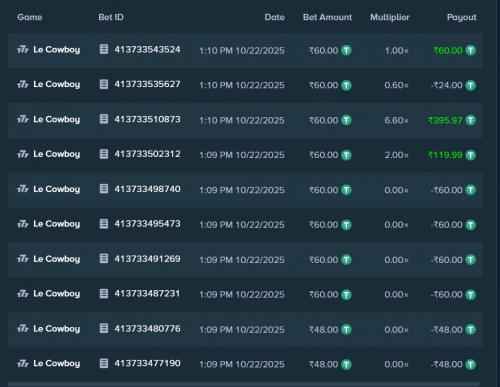This screenshot has height=387, width=500.
Task: Click the Multiplier column header
Action: tap(390, 17)
